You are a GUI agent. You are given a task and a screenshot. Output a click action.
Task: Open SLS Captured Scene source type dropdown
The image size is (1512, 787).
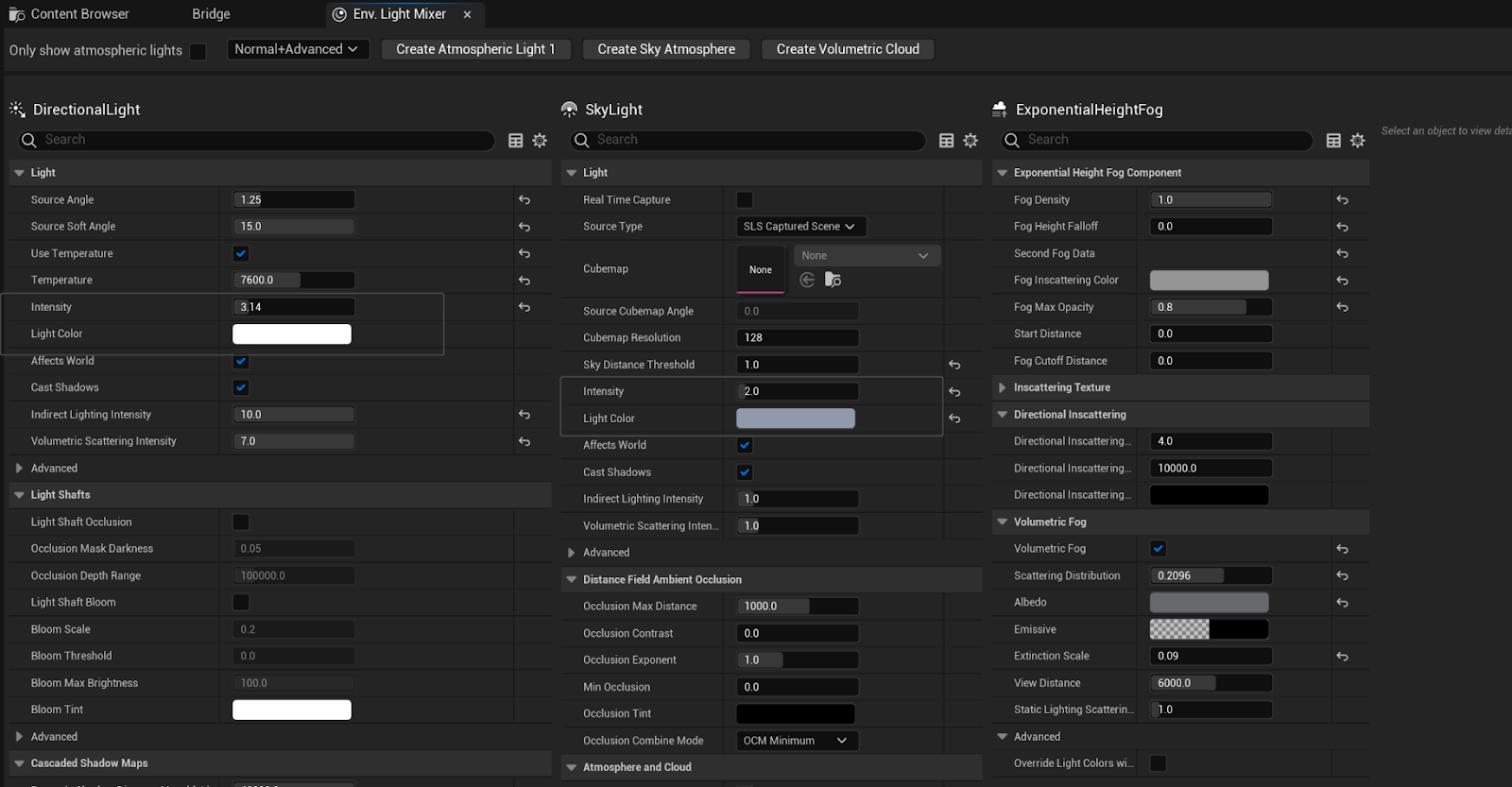(x=800, y=227)
